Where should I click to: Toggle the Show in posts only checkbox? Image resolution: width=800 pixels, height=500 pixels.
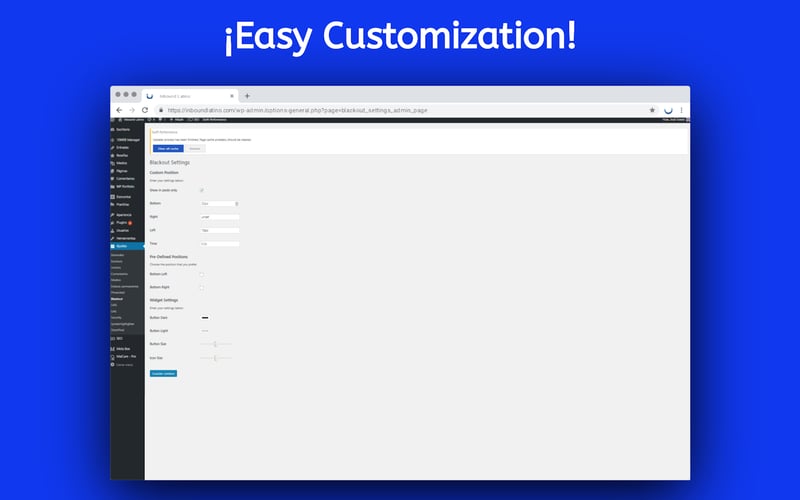[202, 190]
